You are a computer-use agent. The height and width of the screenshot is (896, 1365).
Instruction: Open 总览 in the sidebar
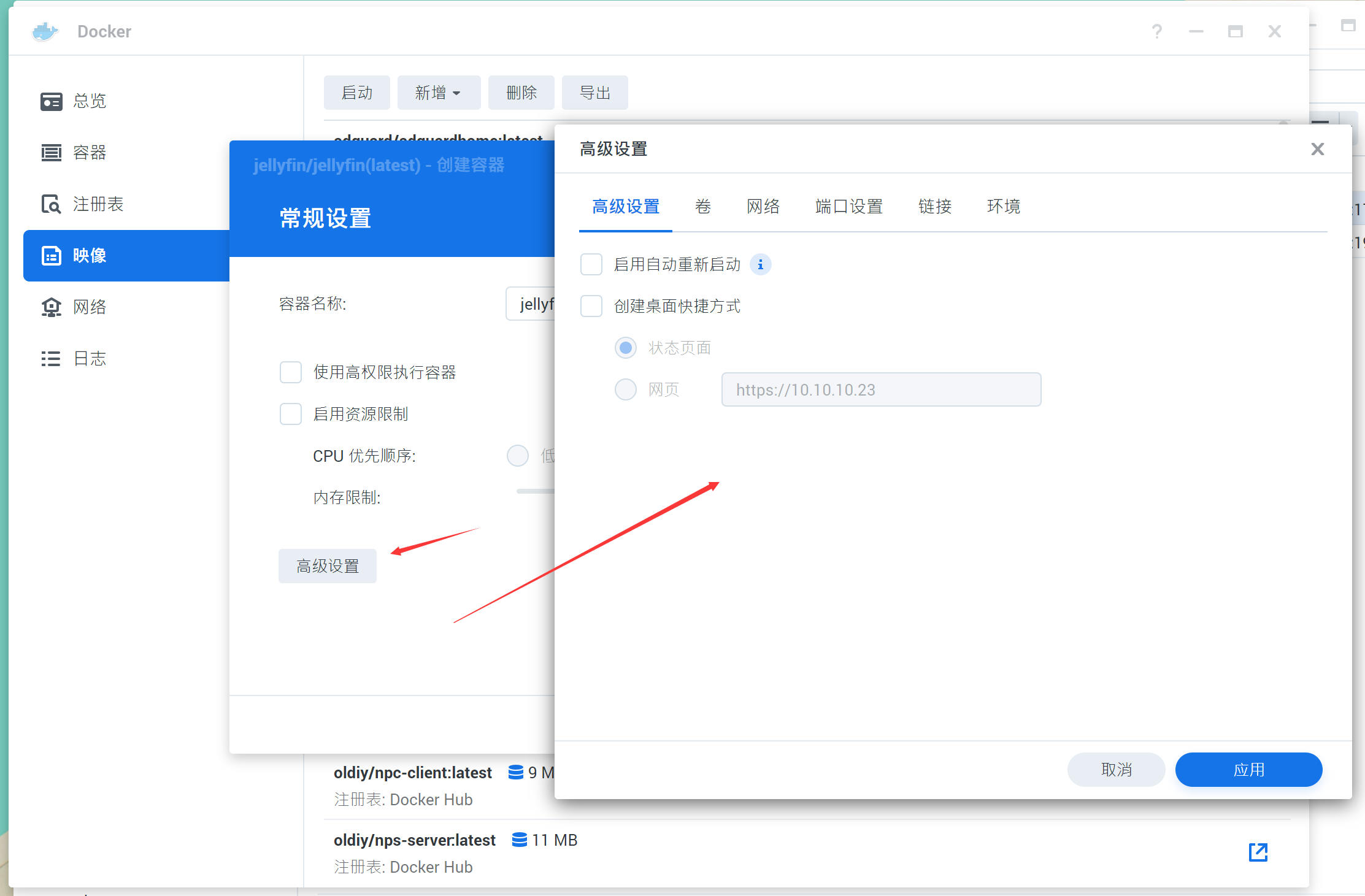(90, 101)
